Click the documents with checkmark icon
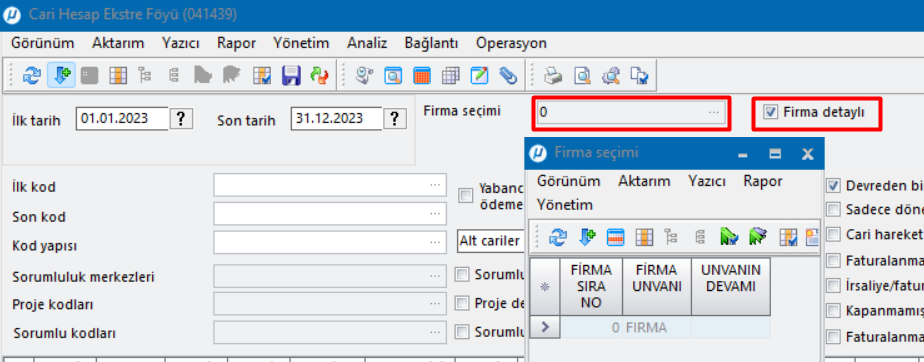 coord(639,75)
